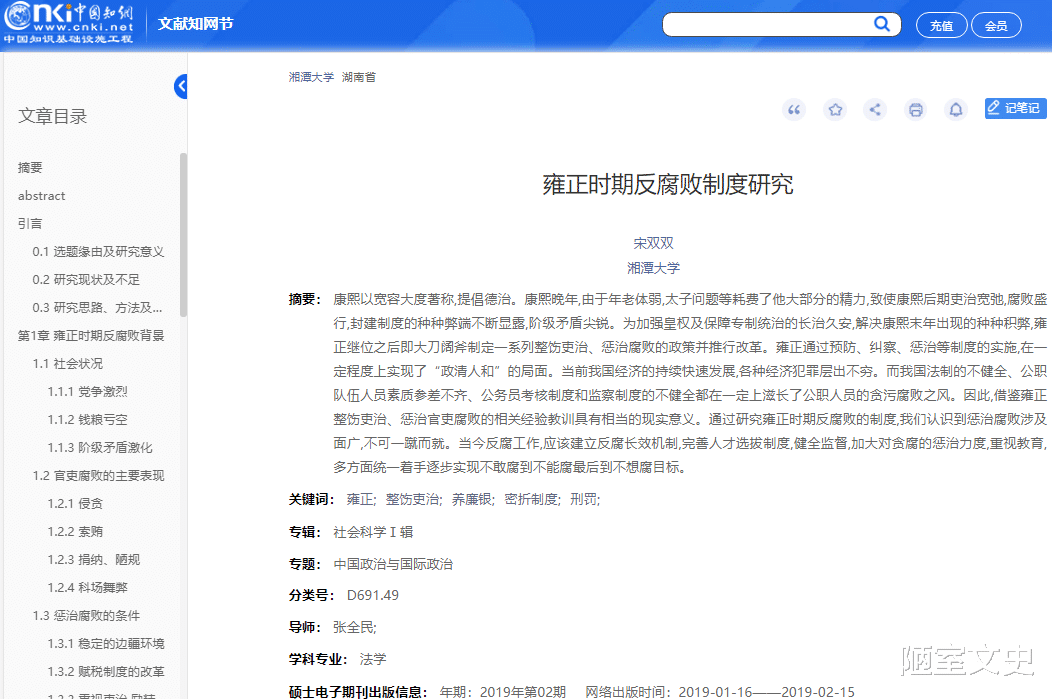Open section 1.1.2 钱粮亏空
The width and height of the screenshot is (1052, 699).
(87, 420)
